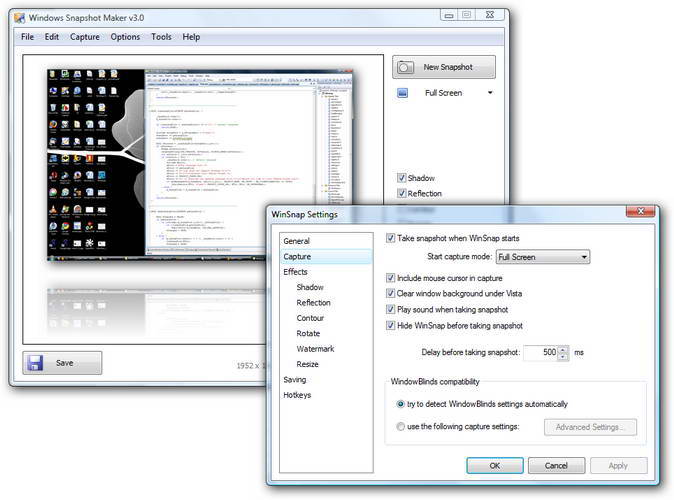Viewport: 674px width, 500px height.
Task: Select Watermark in settings tree
Action: 315,349
